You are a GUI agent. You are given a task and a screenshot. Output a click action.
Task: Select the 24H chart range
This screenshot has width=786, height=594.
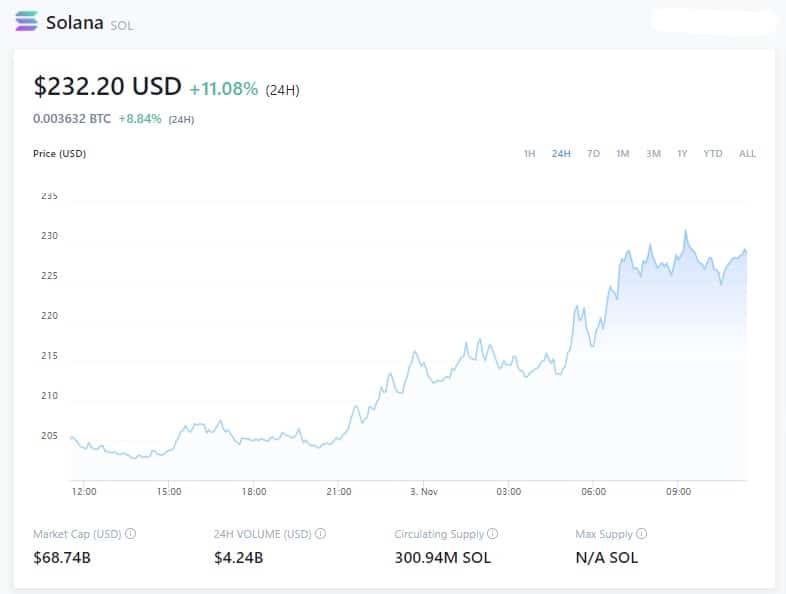pos(561,153)
